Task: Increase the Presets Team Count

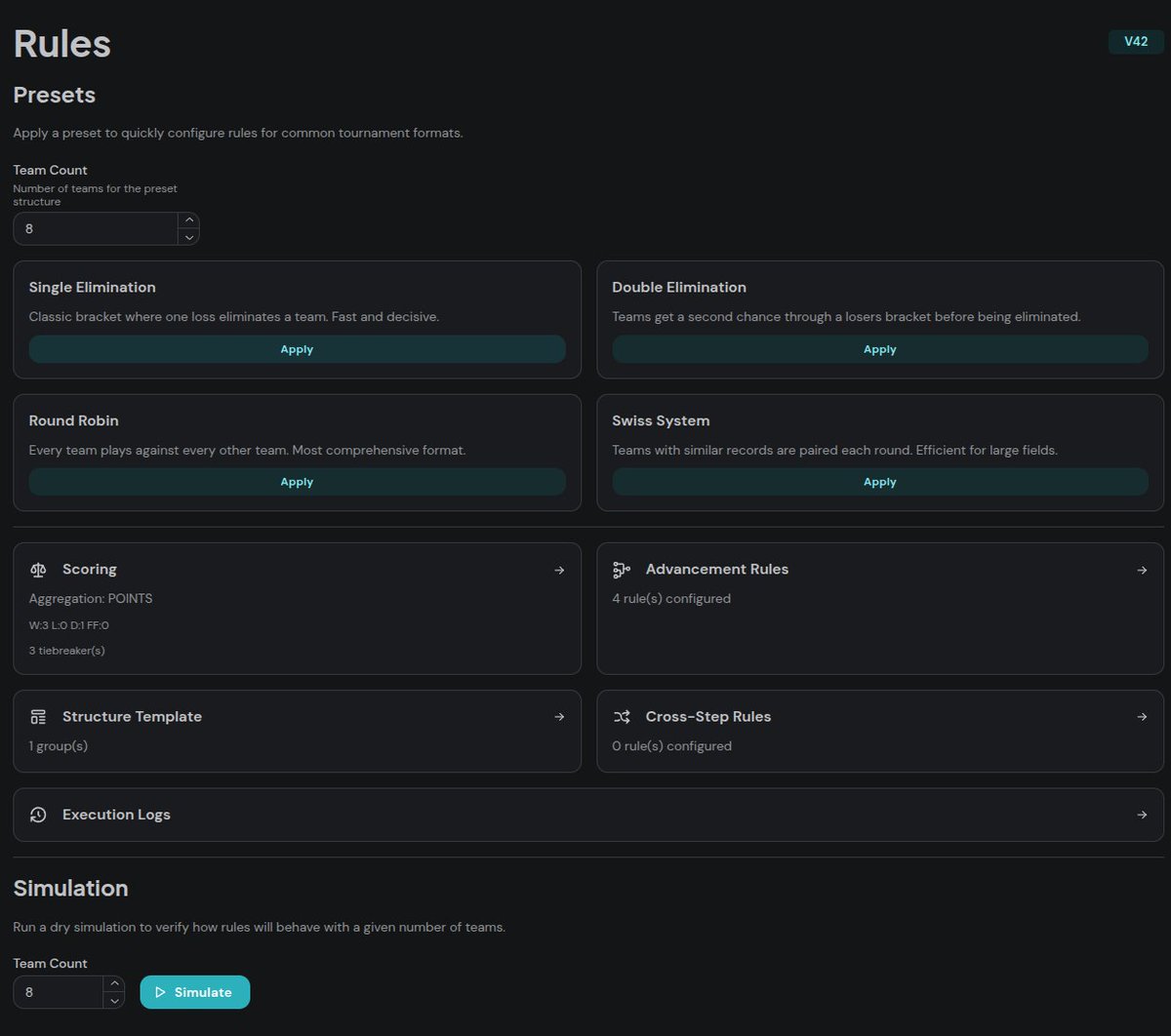Action: tap(188, 220)
